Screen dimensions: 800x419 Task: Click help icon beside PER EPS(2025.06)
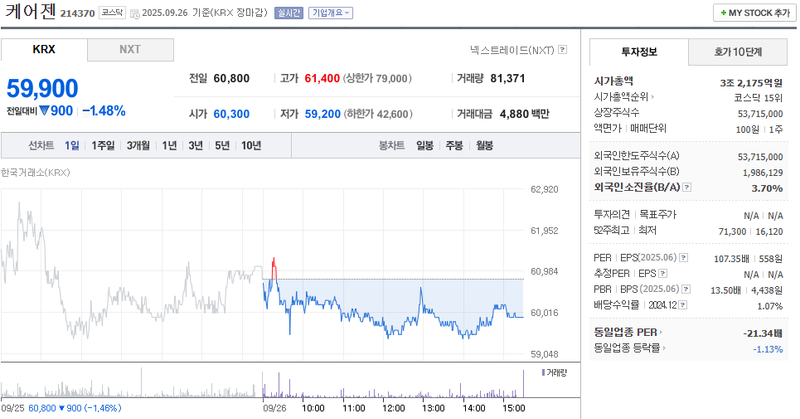click(684, 258)
